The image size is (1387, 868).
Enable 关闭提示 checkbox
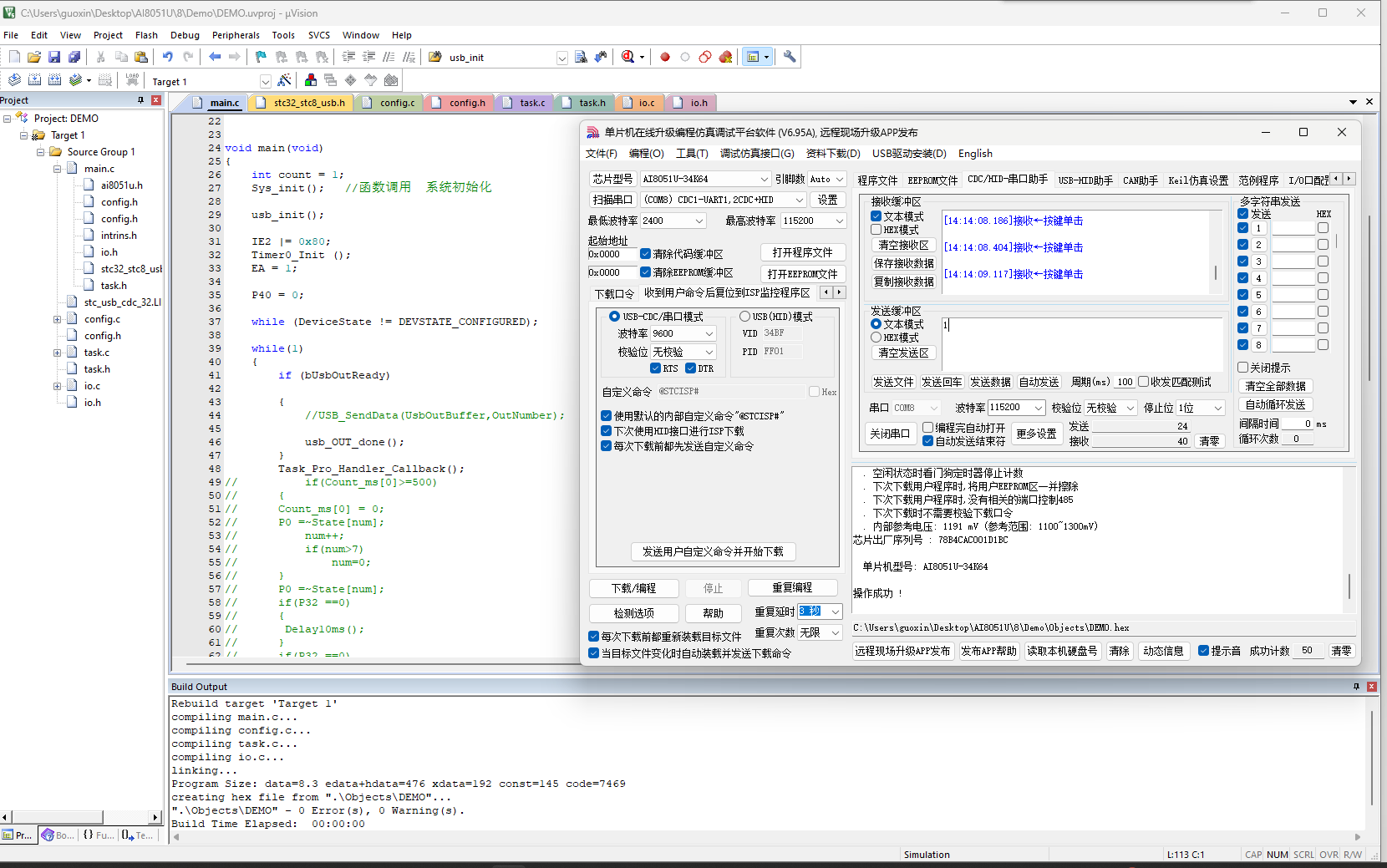point(1243,368)
